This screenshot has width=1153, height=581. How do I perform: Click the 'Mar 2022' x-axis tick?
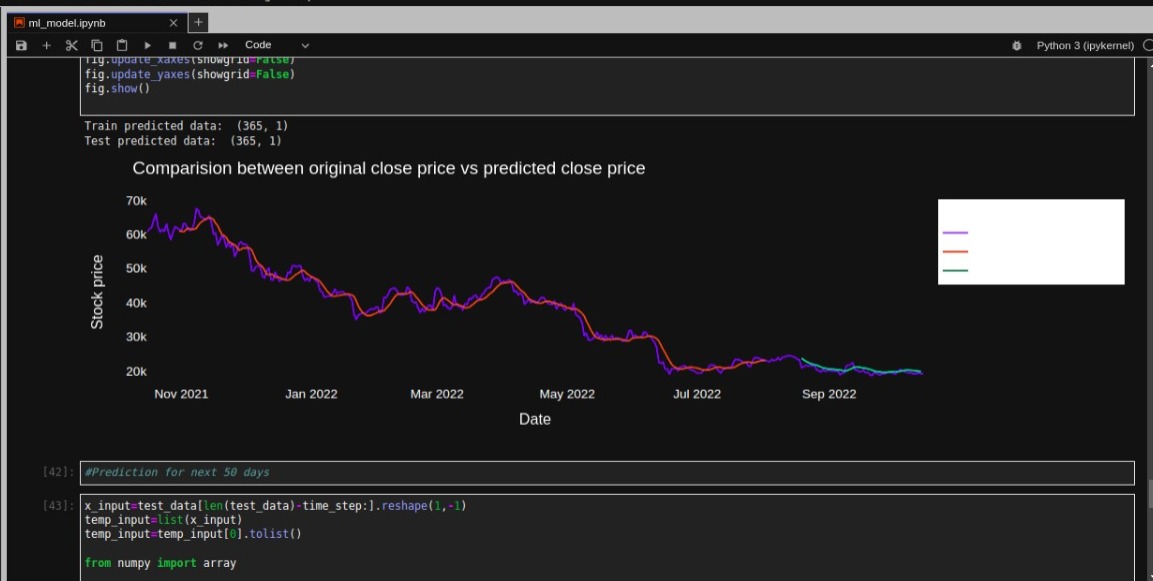click(437, 394)
